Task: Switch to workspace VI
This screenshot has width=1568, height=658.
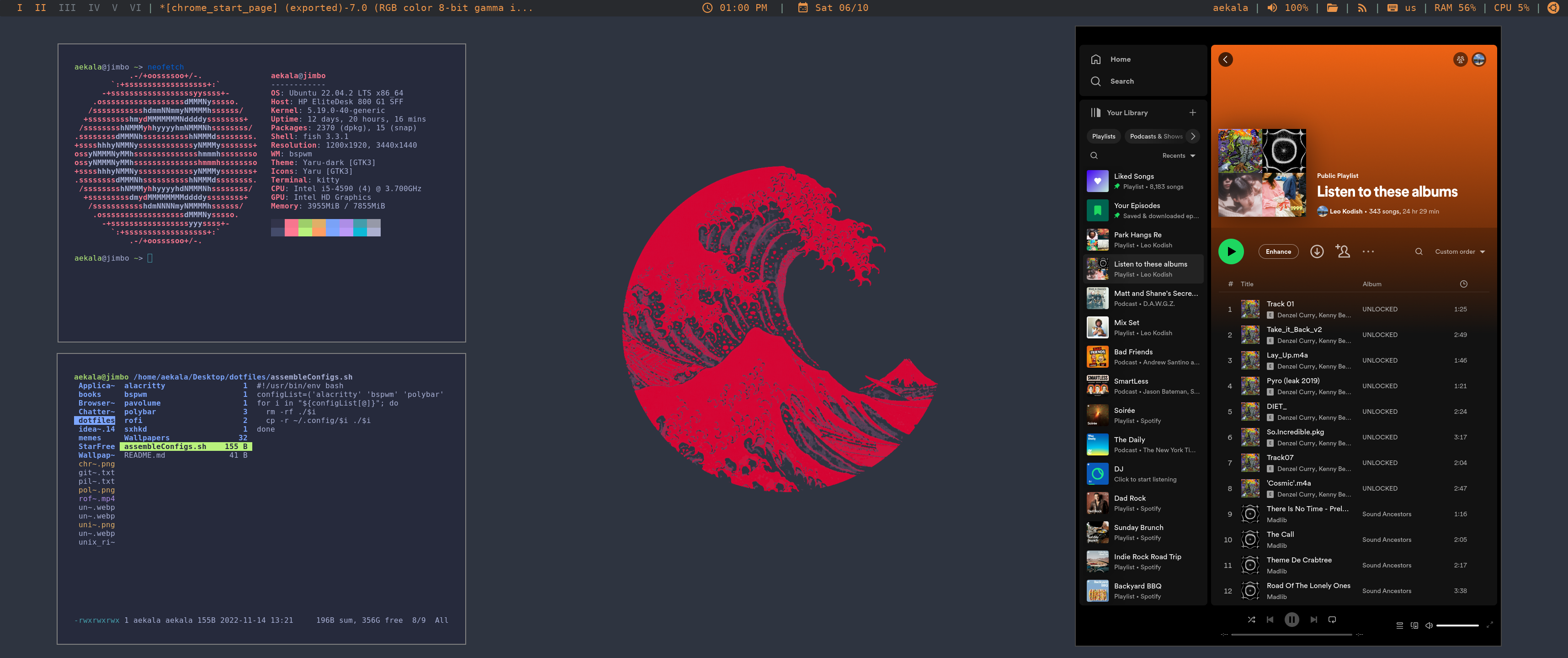Action: pyautogui.click(x=135, y=8)
